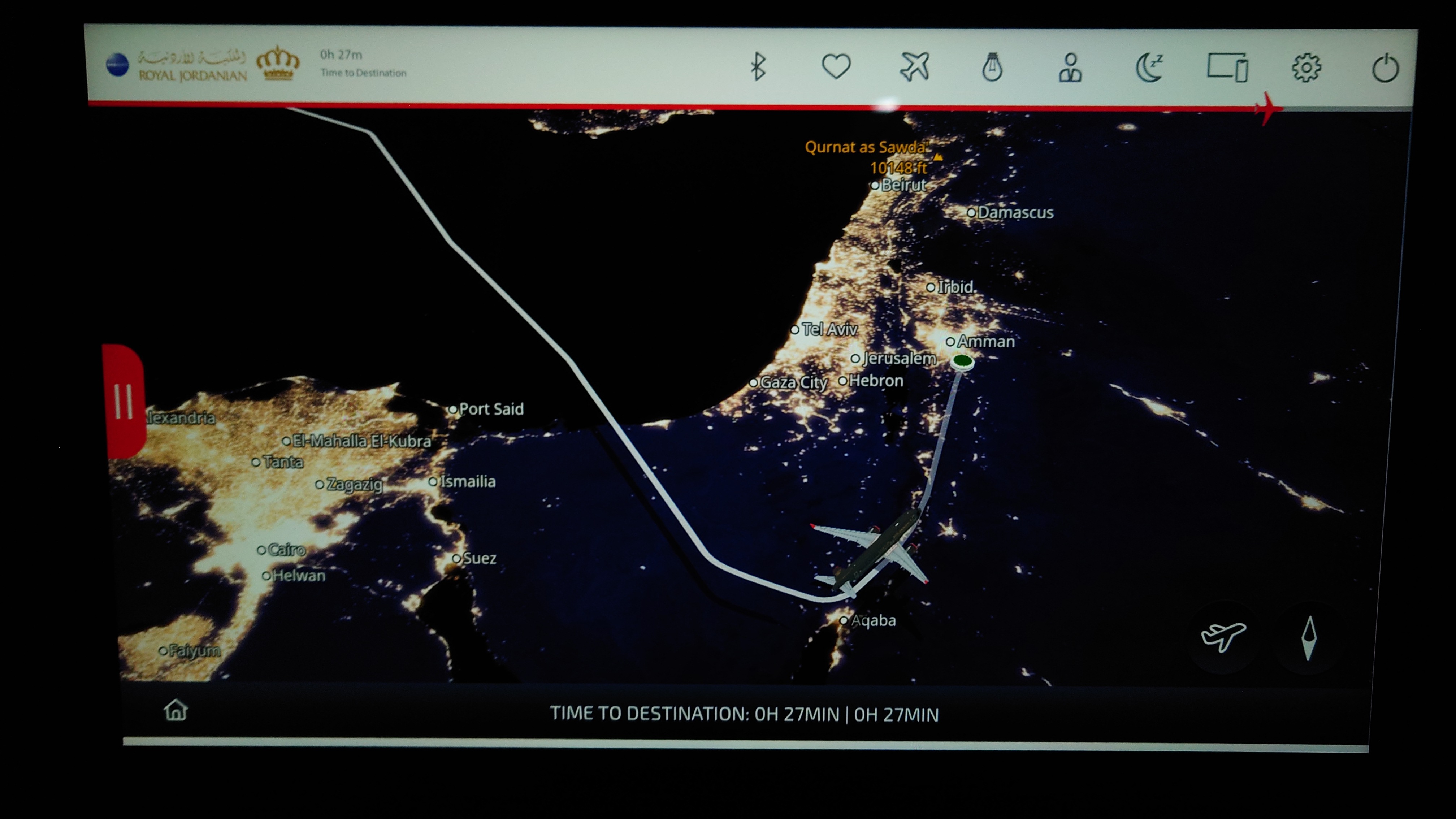
Task: Select the Amman city label
Action: [x=985, y=341]
